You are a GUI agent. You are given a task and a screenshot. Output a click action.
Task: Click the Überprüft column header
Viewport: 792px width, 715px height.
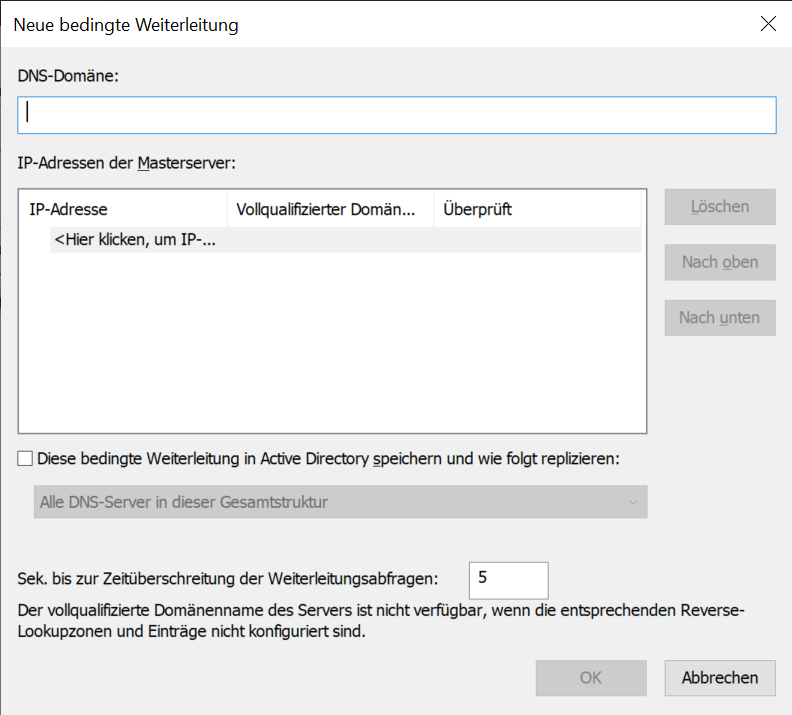(x=537, y=209)
